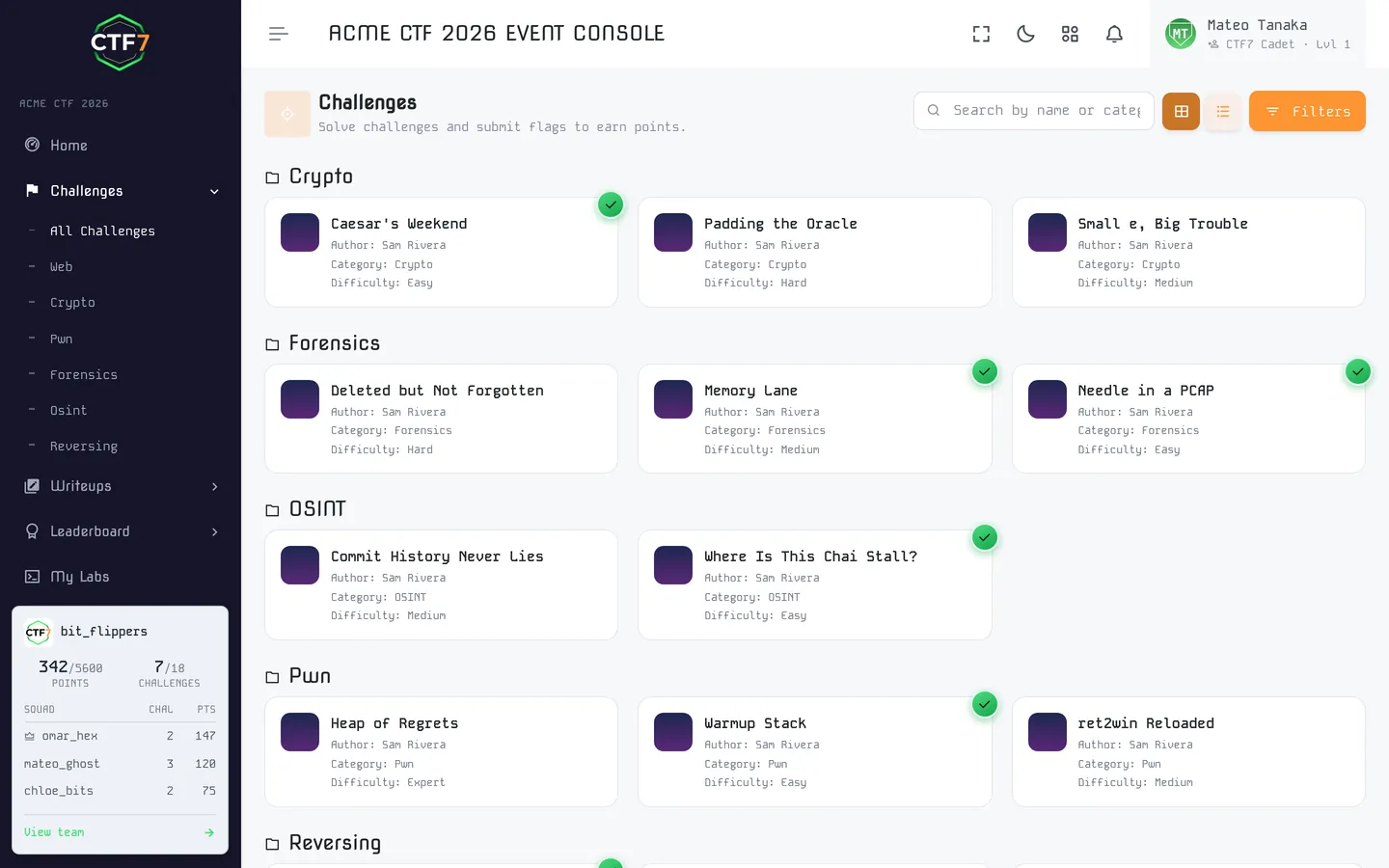Click solved checkmark on Where Is This Chai Stall?
The image size is (1389, 868).
[x=984, y=537]
